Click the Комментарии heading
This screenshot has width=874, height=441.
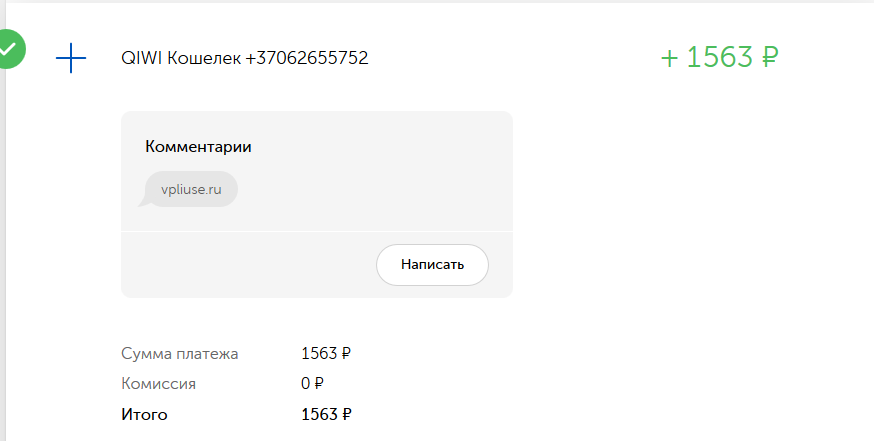coord(198,147)
